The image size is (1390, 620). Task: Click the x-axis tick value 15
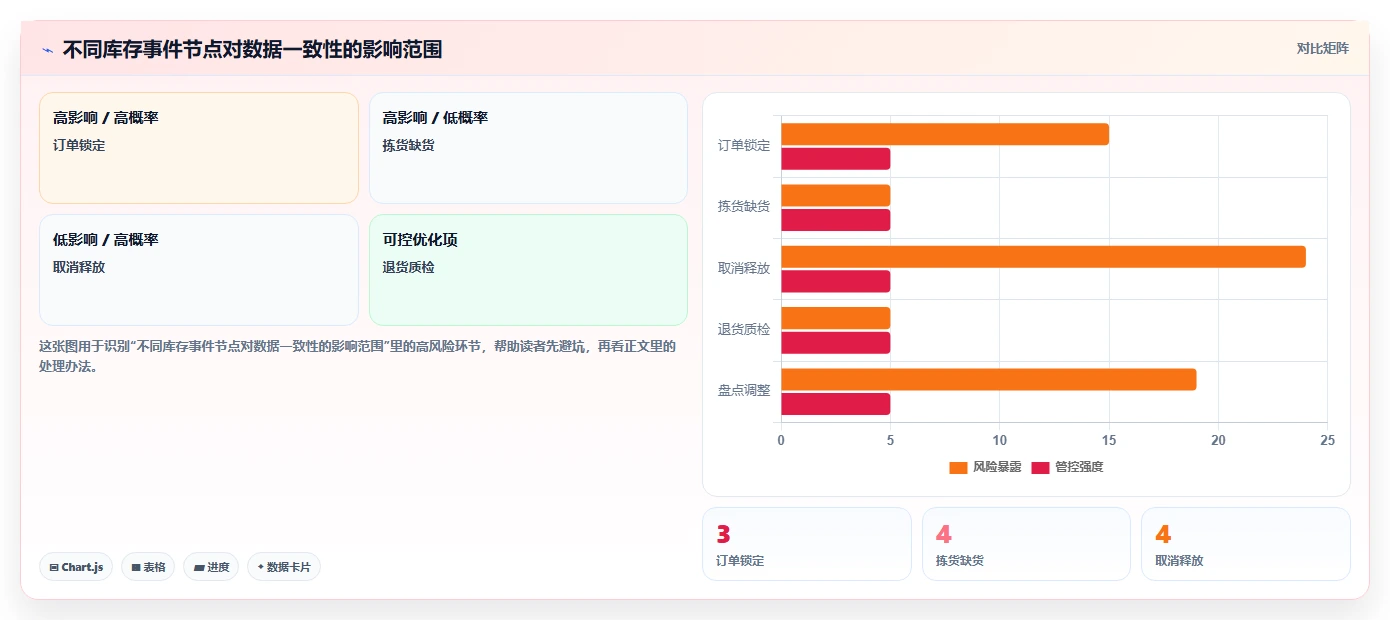pyautogui.click(x=1109, y=440)
